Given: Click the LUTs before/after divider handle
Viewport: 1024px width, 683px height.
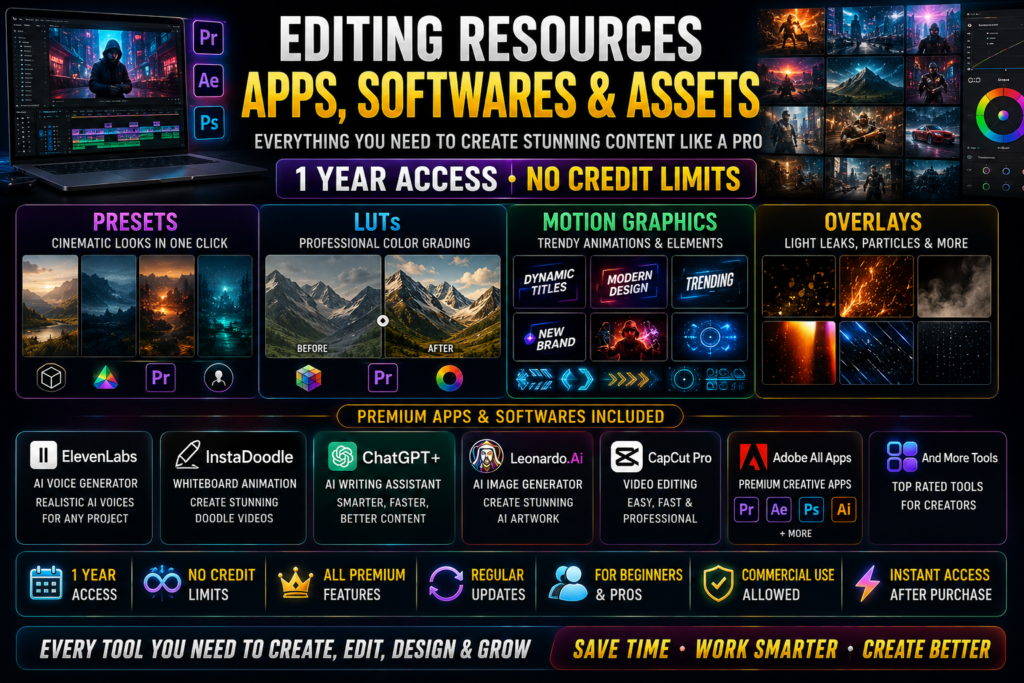Looking at the screenshot, I should 383,321.
